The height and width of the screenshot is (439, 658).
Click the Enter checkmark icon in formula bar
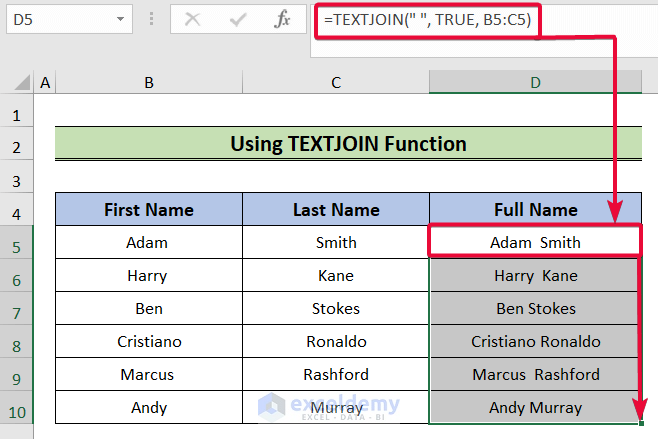pyautogui.click(x=238, y=19)
